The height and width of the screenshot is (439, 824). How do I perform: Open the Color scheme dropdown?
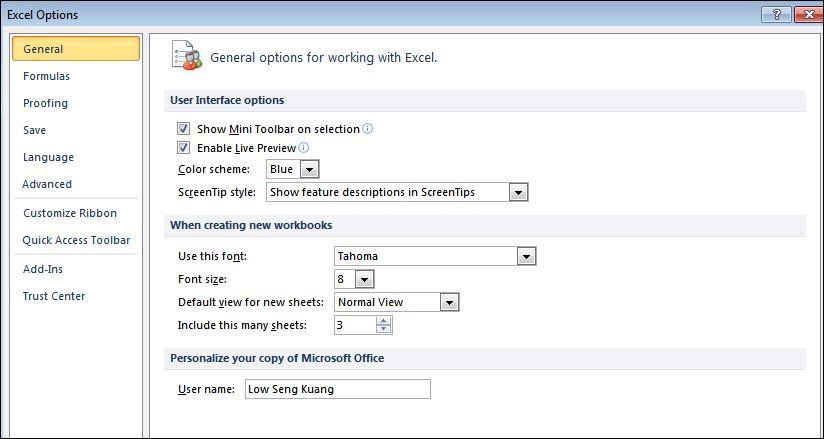(310, 169)
